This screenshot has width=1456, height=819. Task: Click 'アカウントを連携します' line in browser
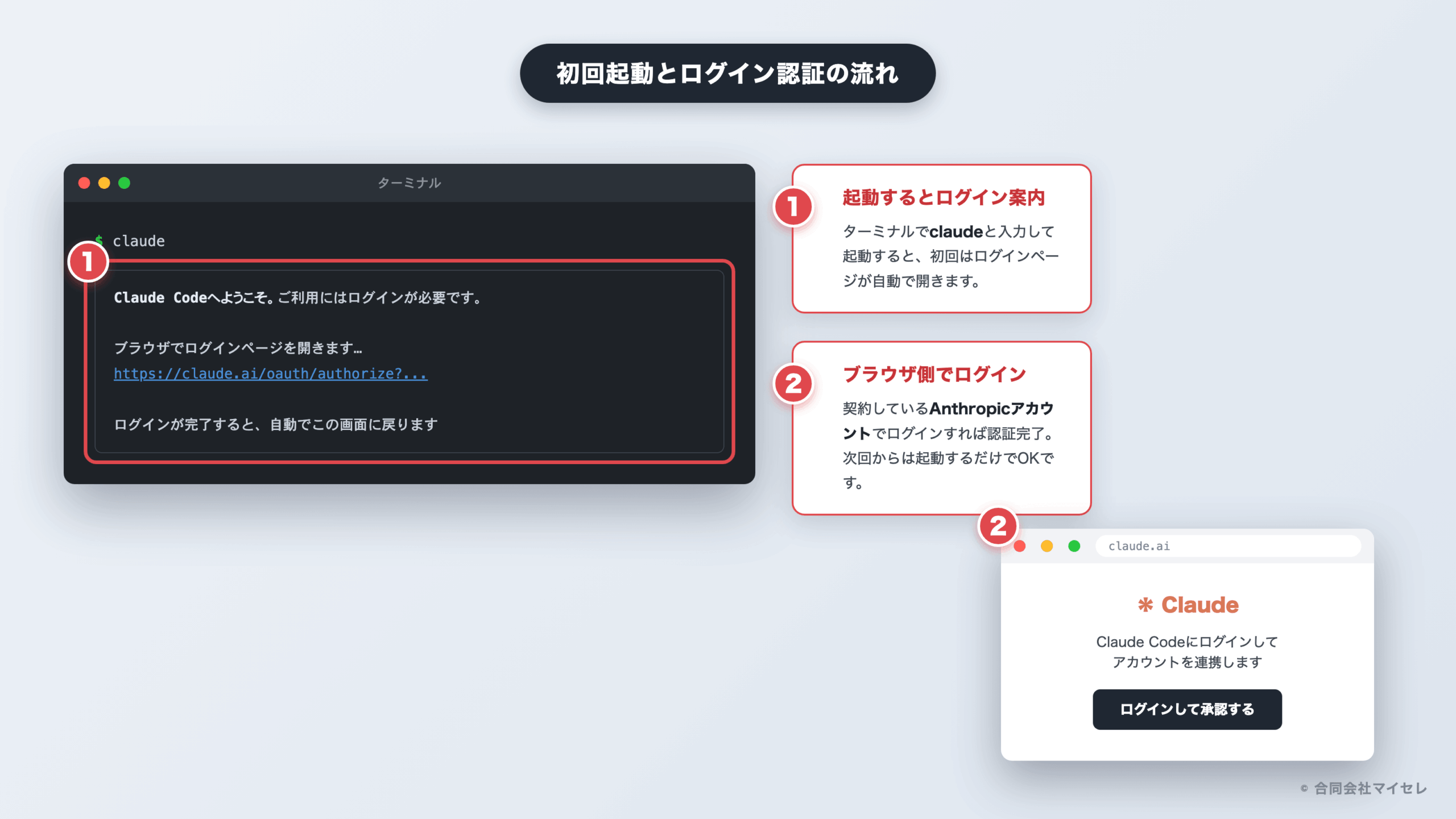pos(1187,662)
